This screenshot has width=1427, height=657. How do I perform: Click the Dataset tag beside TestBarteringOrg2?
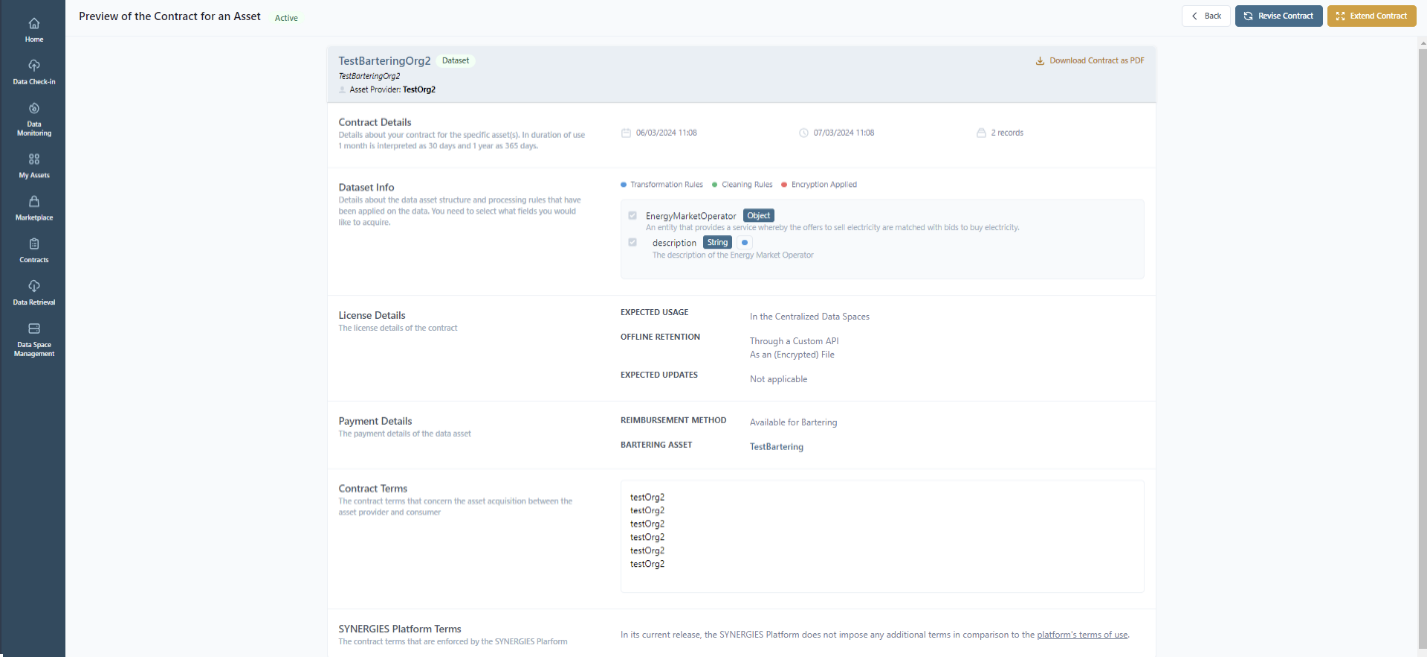(456, 61)
